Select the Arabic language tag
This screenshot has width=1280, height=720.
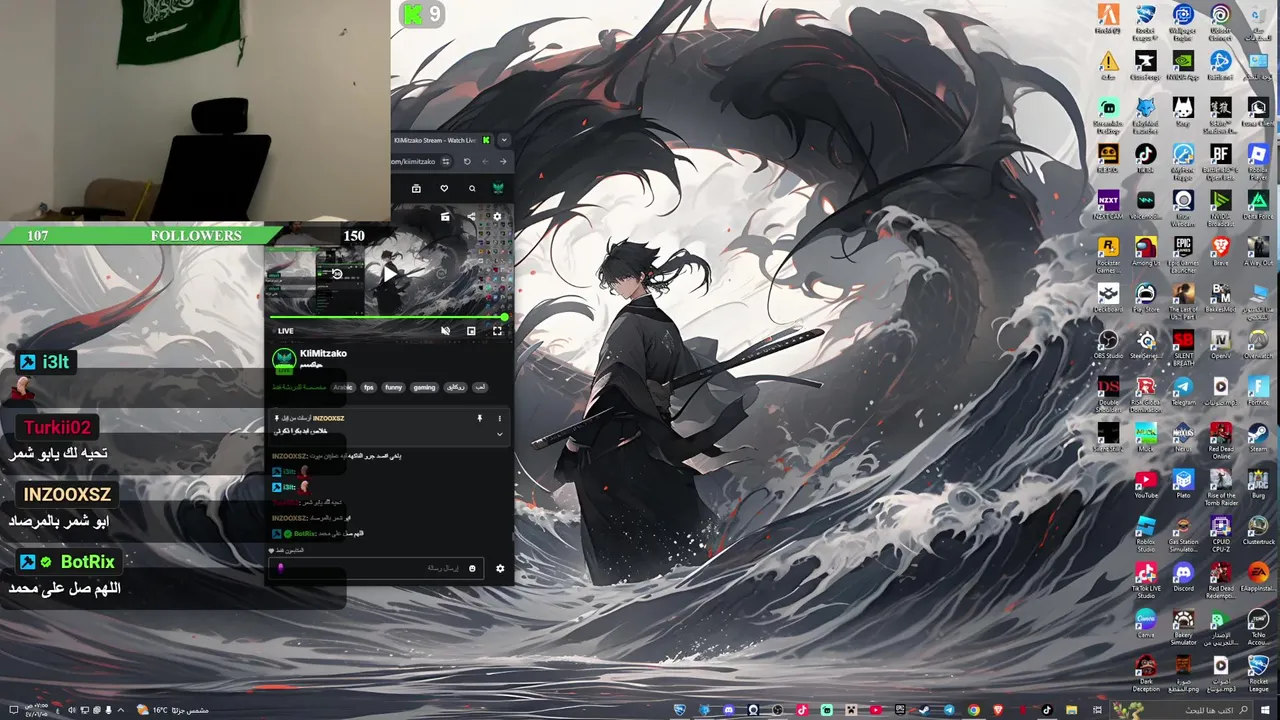tap(343, 387)
